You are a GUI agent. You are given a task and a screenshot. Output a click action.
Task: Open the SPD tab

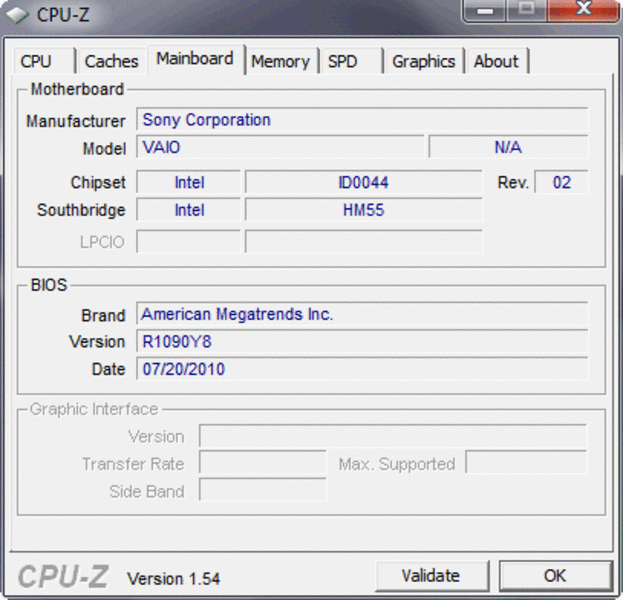pos(352,61)
